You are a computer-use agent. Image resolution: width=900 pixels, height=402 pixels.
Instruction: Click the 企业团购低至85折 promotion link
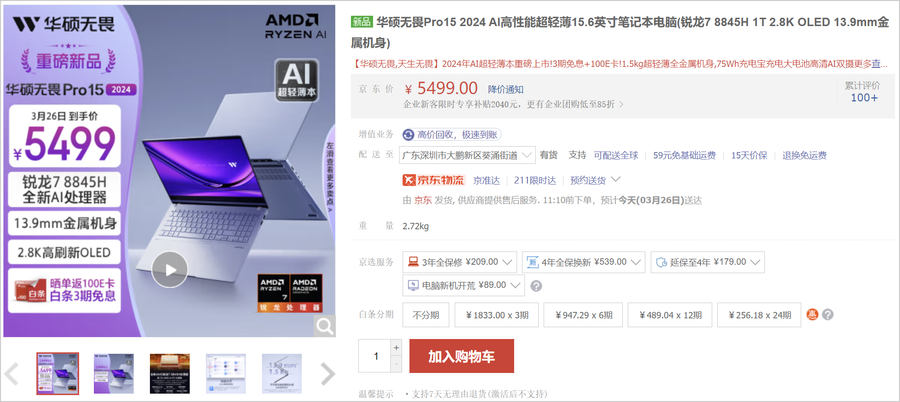(575, 105)
